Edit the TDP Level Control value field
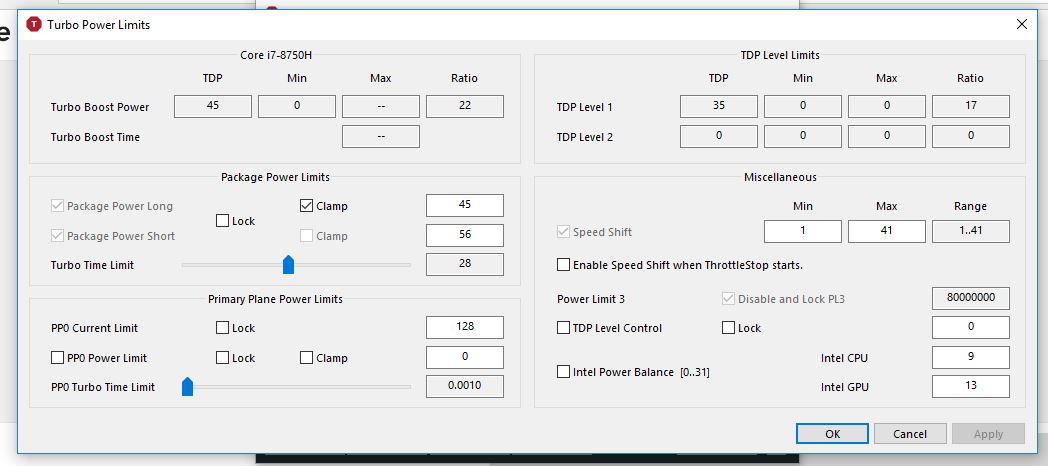Image resolution: width=1048 pixels, height=466 pixels. (x=970, y=327)
